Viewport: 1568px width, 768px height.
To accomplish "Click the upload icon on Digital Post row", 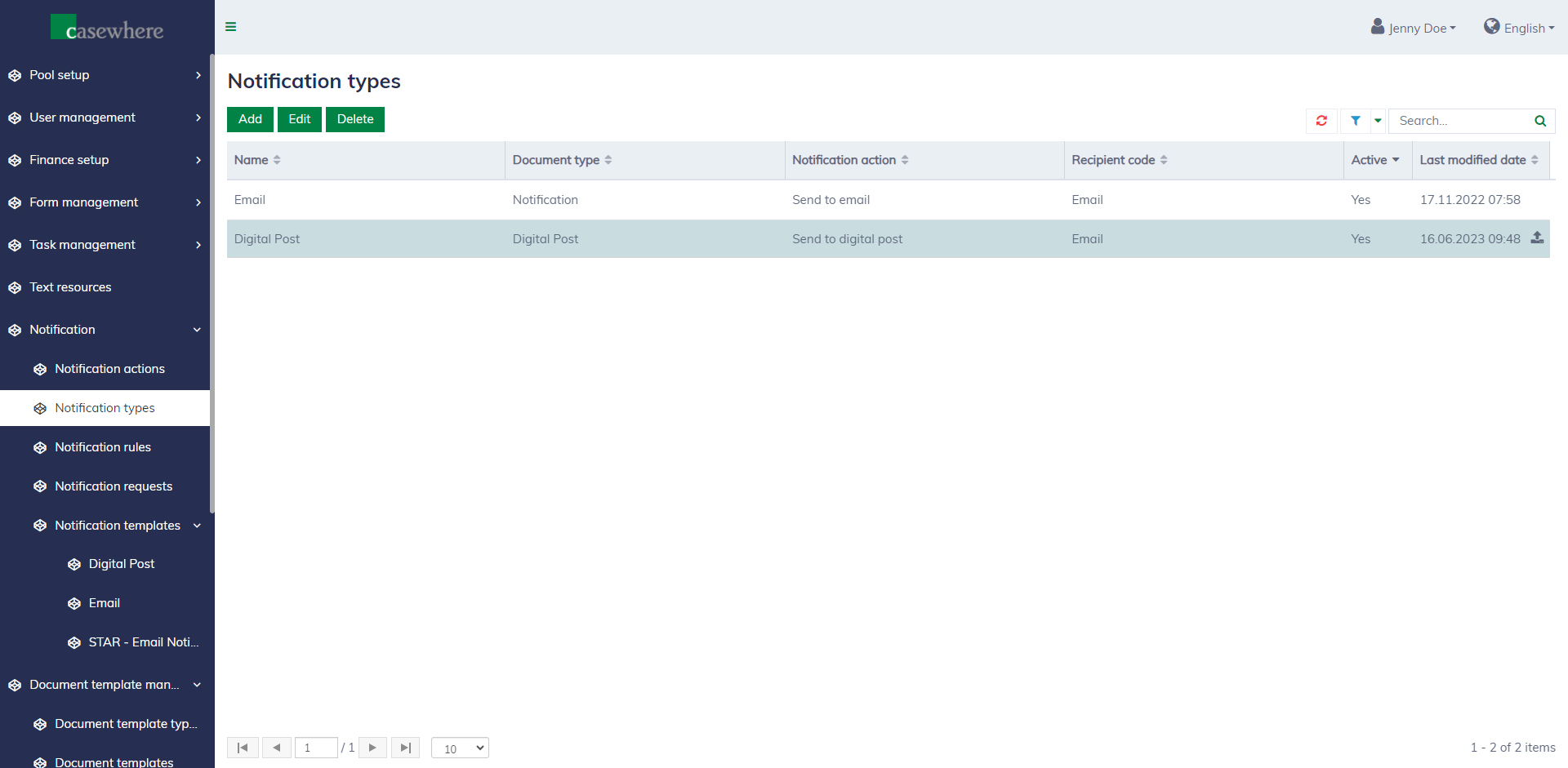I will coord(1537,238).
